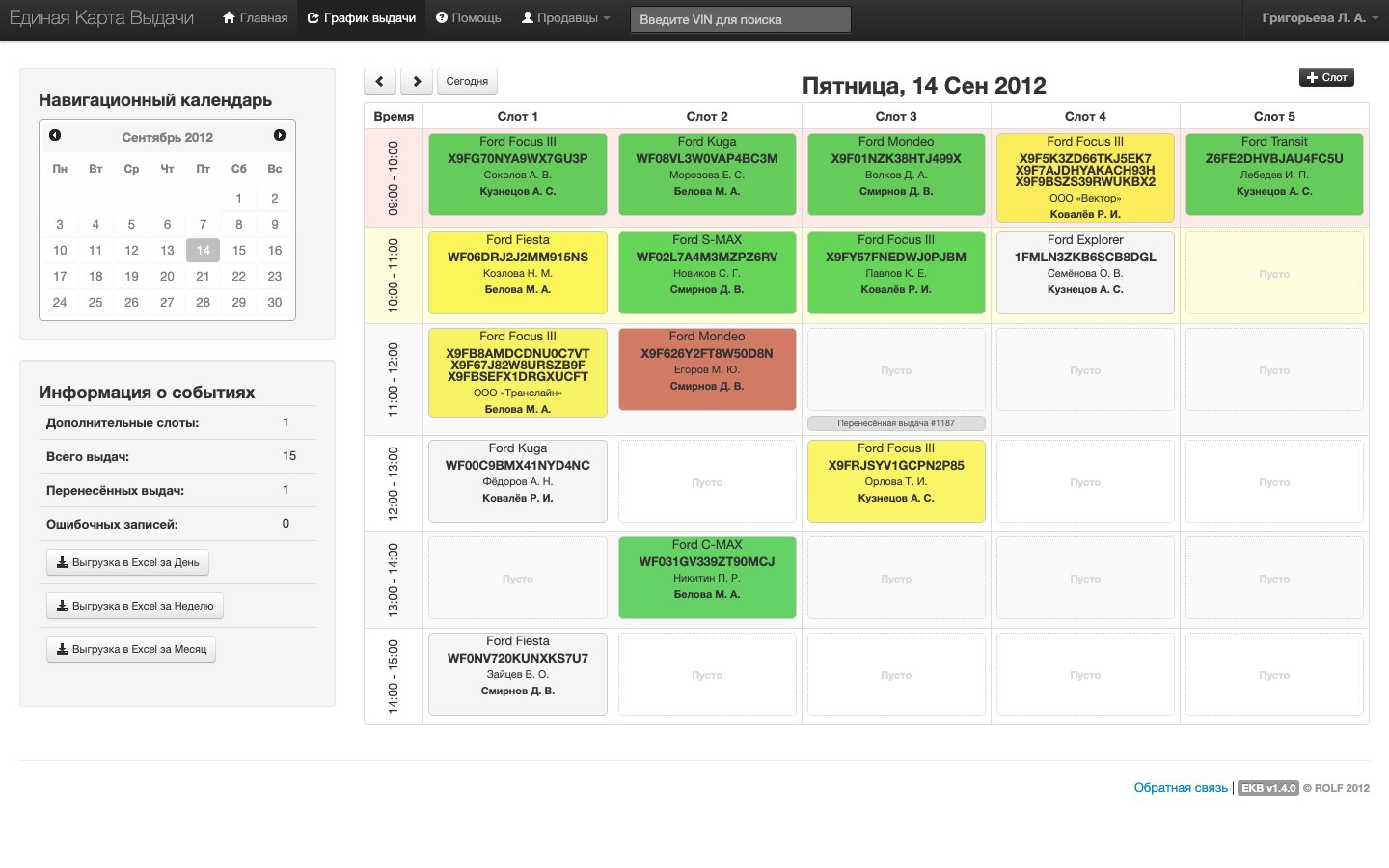Screen dimensions: 1389x868
Task: Open the Помощь menu item
Action: tap(469, 18)
